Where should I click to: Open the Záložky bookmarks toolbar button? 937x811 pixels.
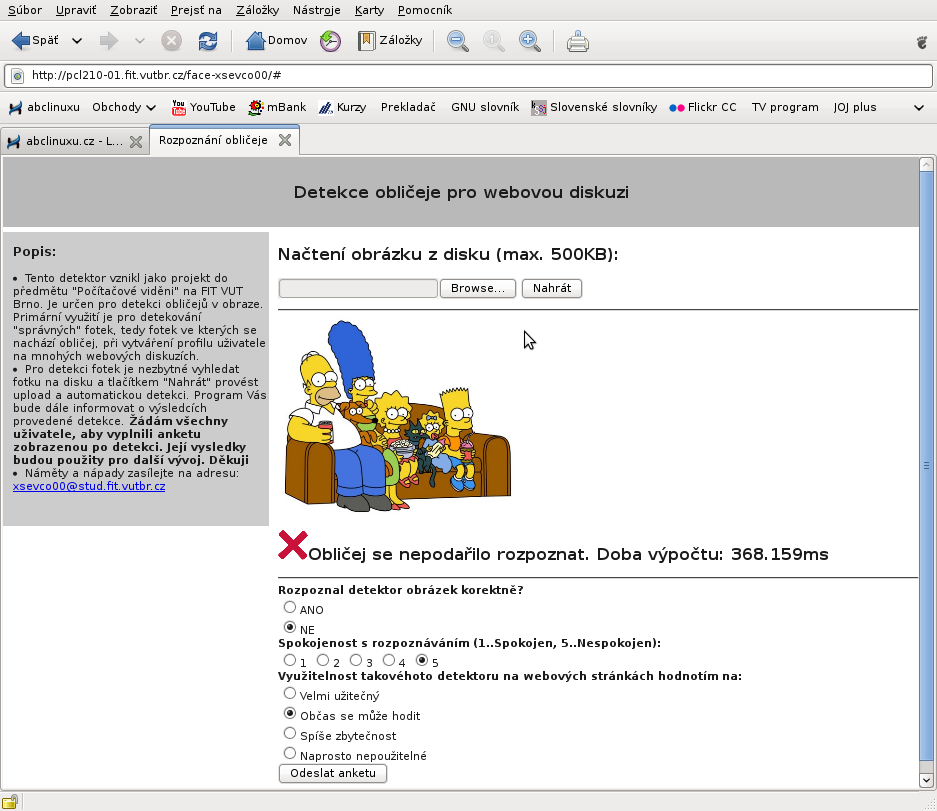pyautogui.click(x=390, y=41)
